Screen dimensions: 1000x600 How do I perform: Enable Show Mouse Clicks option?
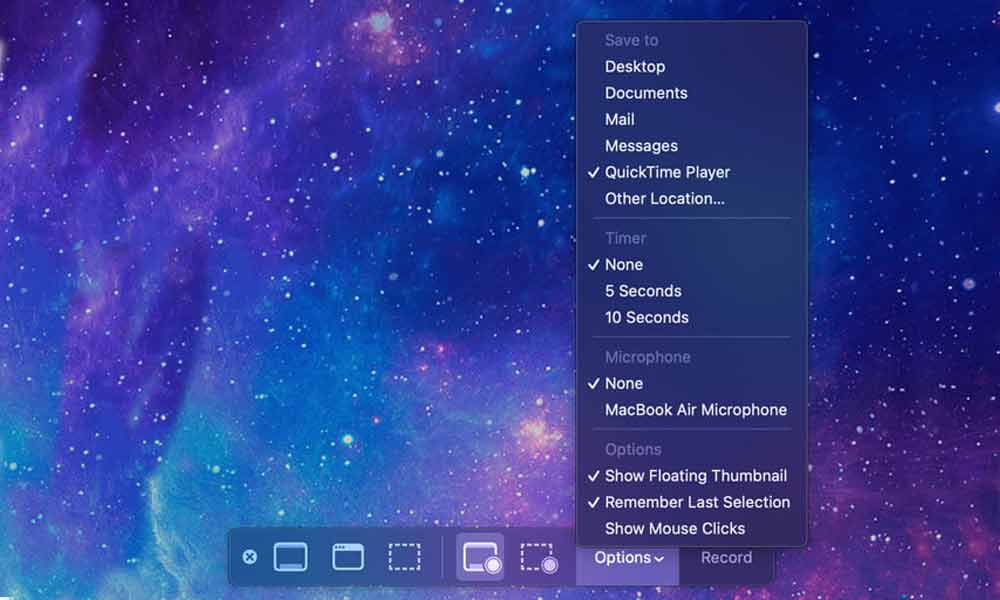click(675, 528)
